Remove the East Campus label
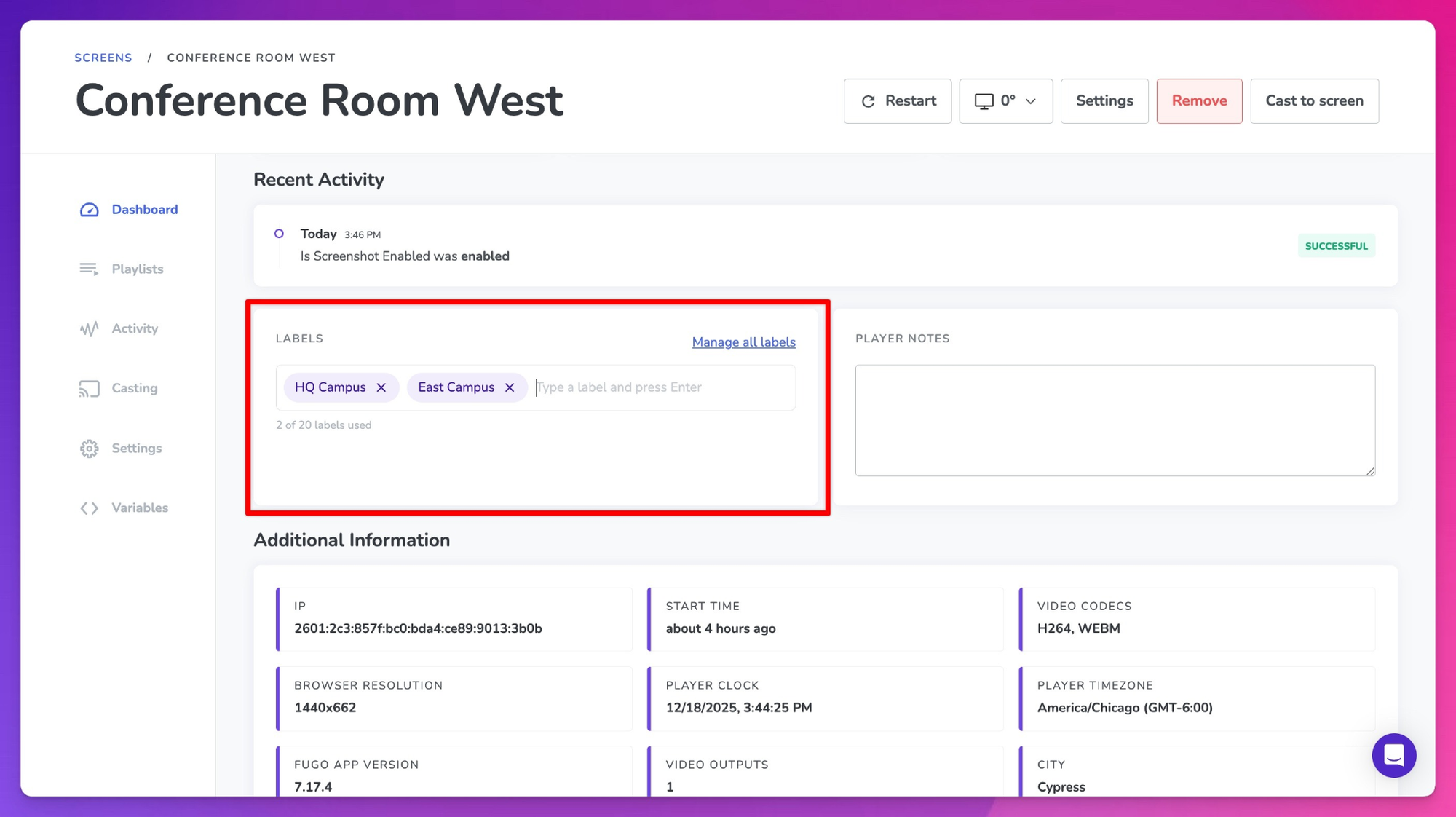The height and width of the screenshot is (817, 1456). pyautogui.click(x=510, y=387)
